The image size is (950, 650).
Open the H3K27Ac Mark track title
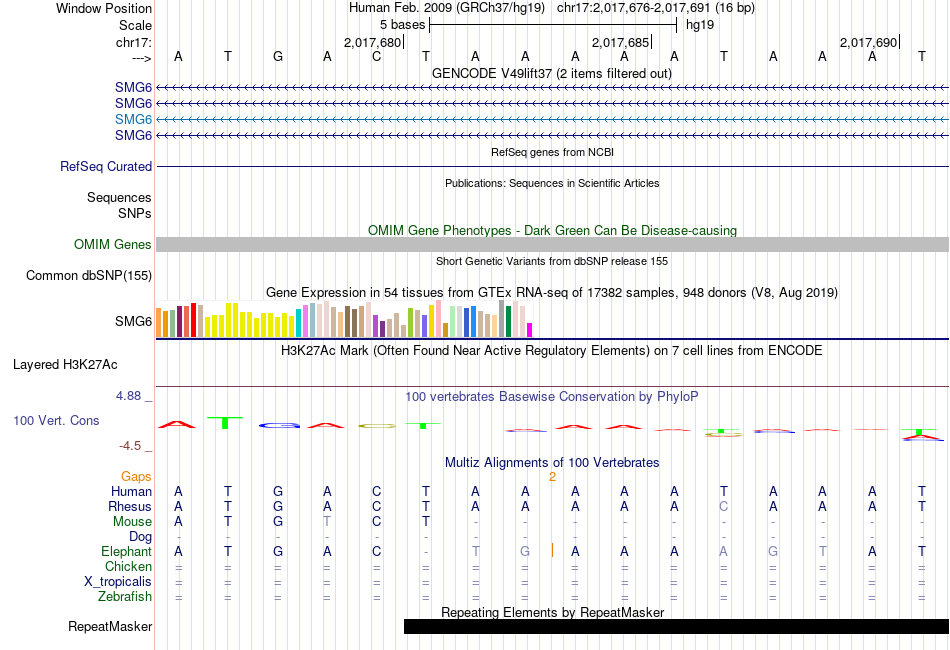coord(552,350)
